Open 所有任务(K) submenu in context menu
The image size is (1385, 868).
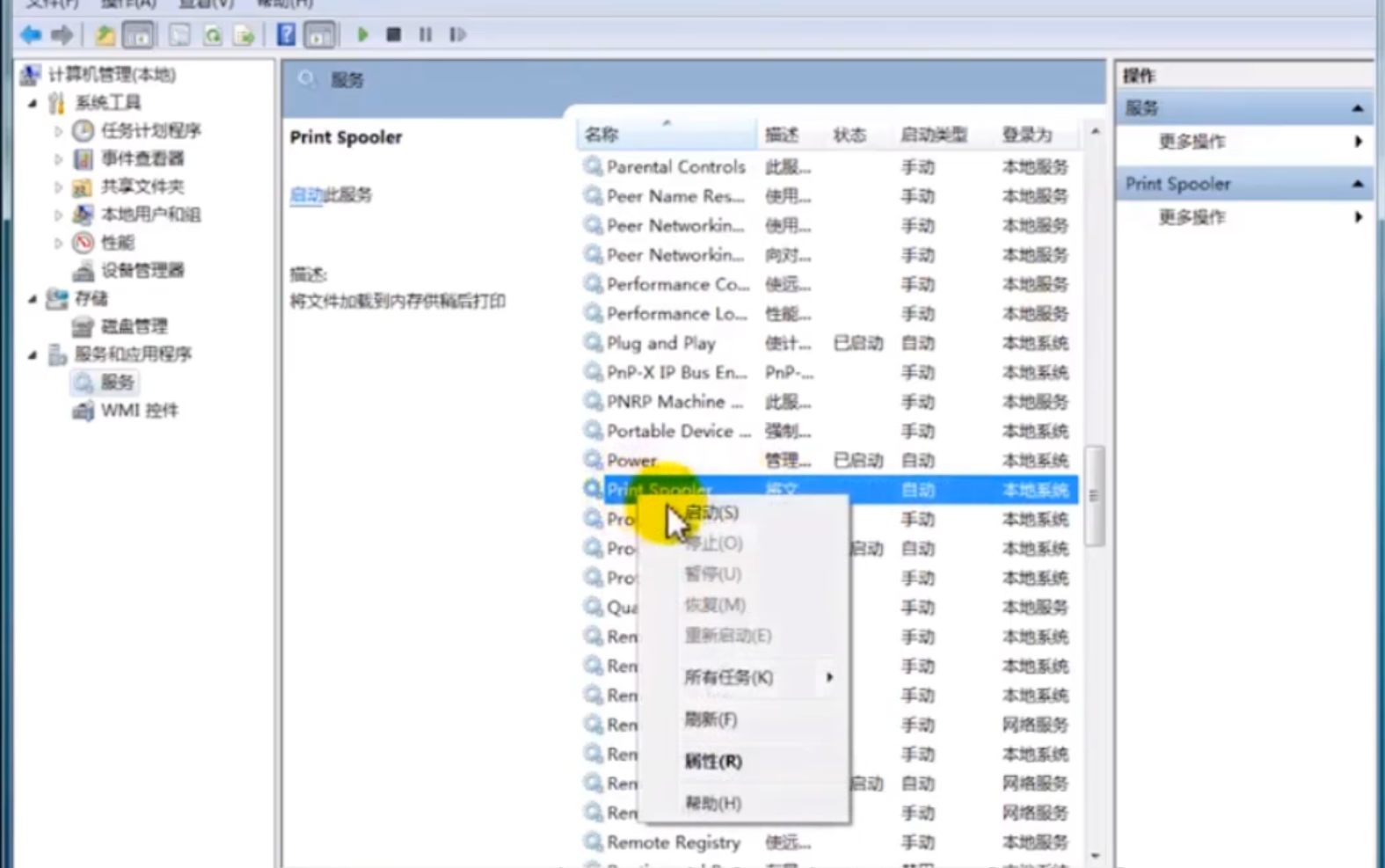729,677
